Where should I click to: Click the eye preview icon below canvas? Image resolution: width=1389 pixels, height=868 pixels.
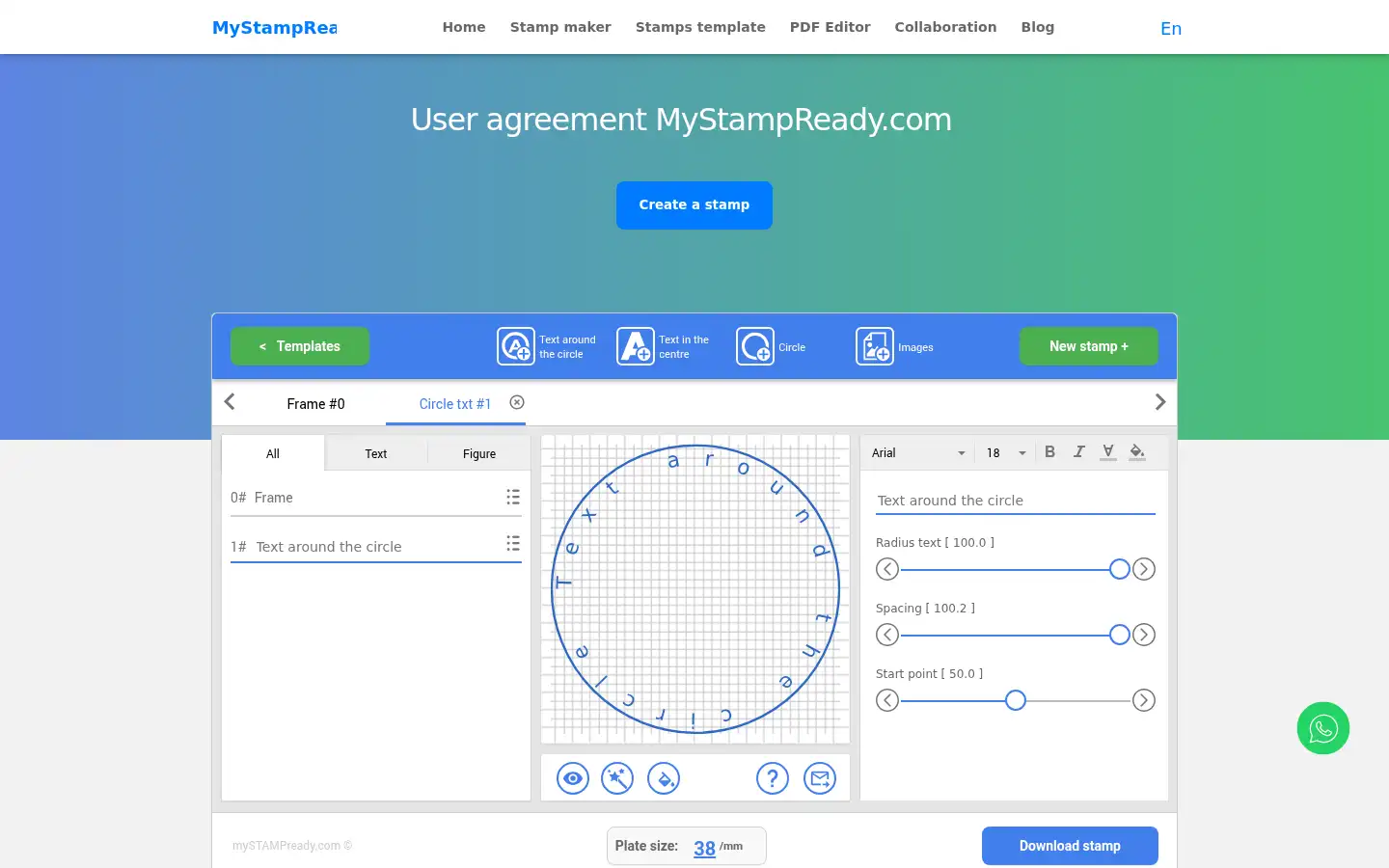(x=573, y=778)
